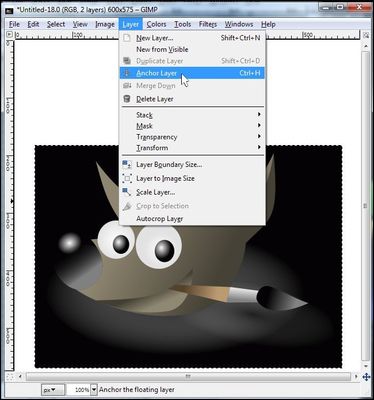Toggle the Quick Mask button at bottom left
This screenshot has height=400, width=374.
tap(10, 377)
